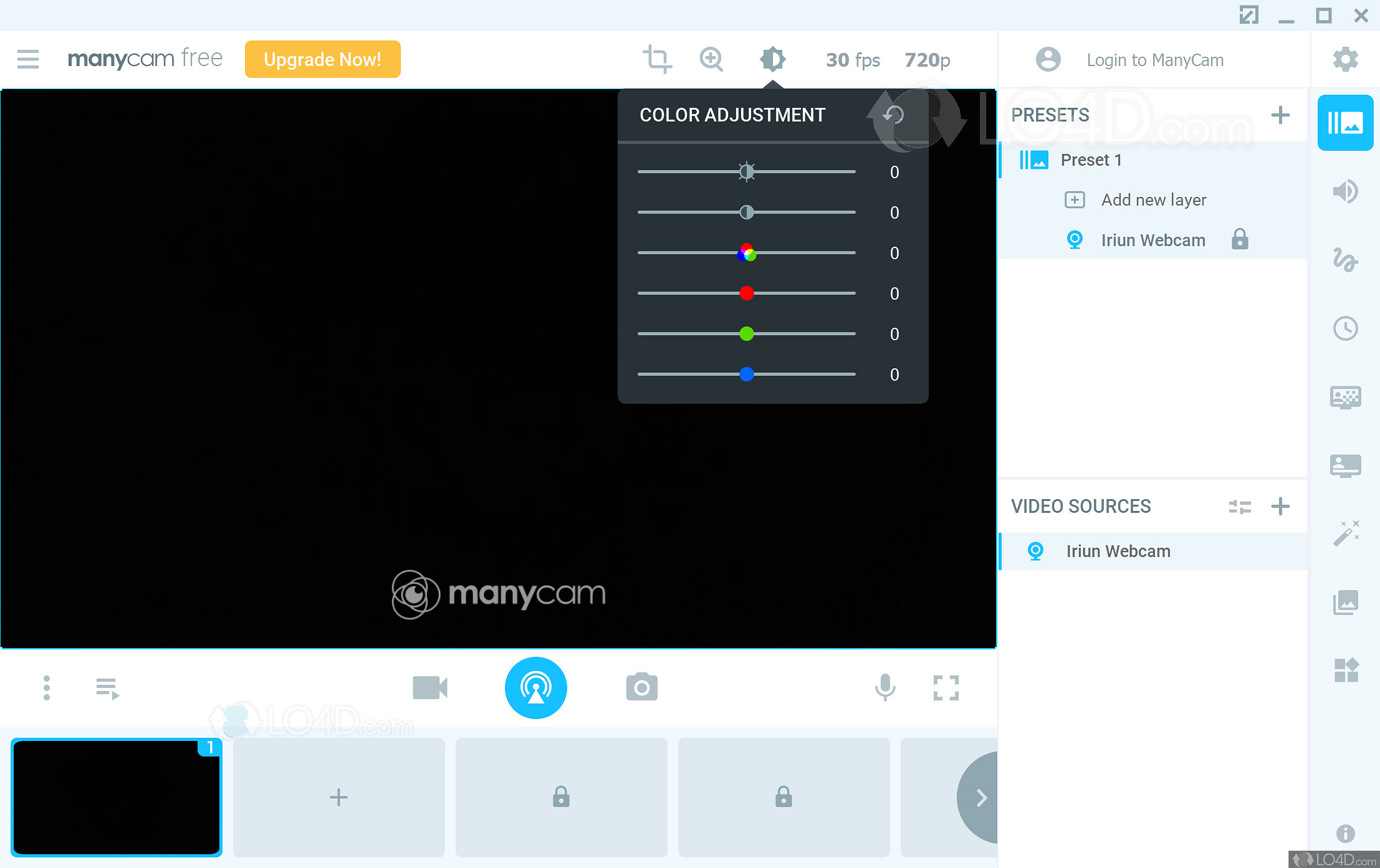The width and height of the screenshot is (1380, 868).
Task: Click the zoom magnifier icon
Action: coord(711,59)
